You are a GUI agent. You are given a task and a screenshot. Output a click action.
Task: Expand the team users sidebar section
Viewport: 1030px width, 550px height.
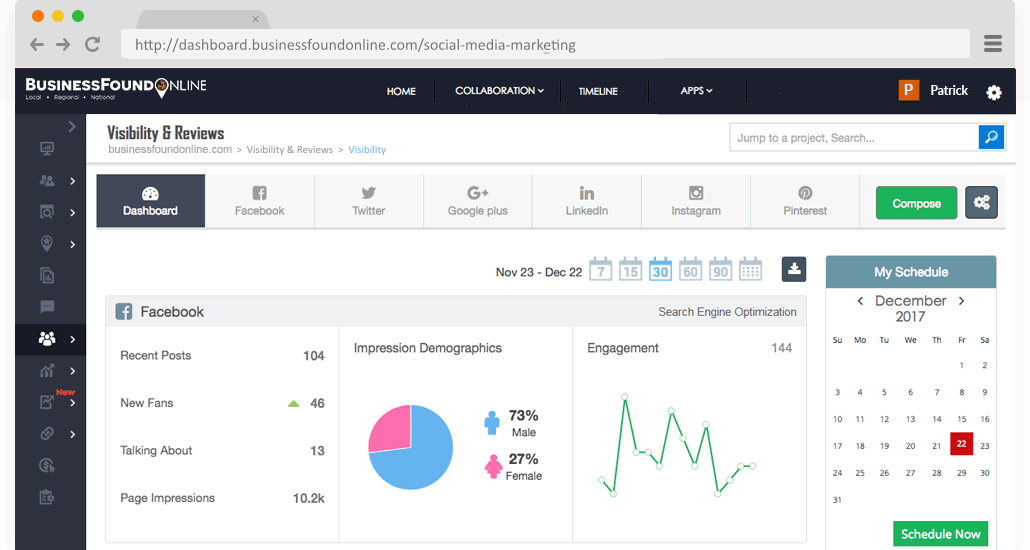click(x=72, y=181)
